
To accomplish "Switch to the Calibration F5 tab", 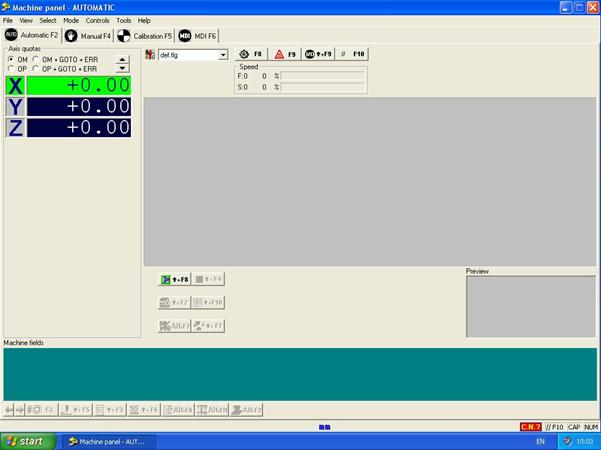I will (145, 35).
